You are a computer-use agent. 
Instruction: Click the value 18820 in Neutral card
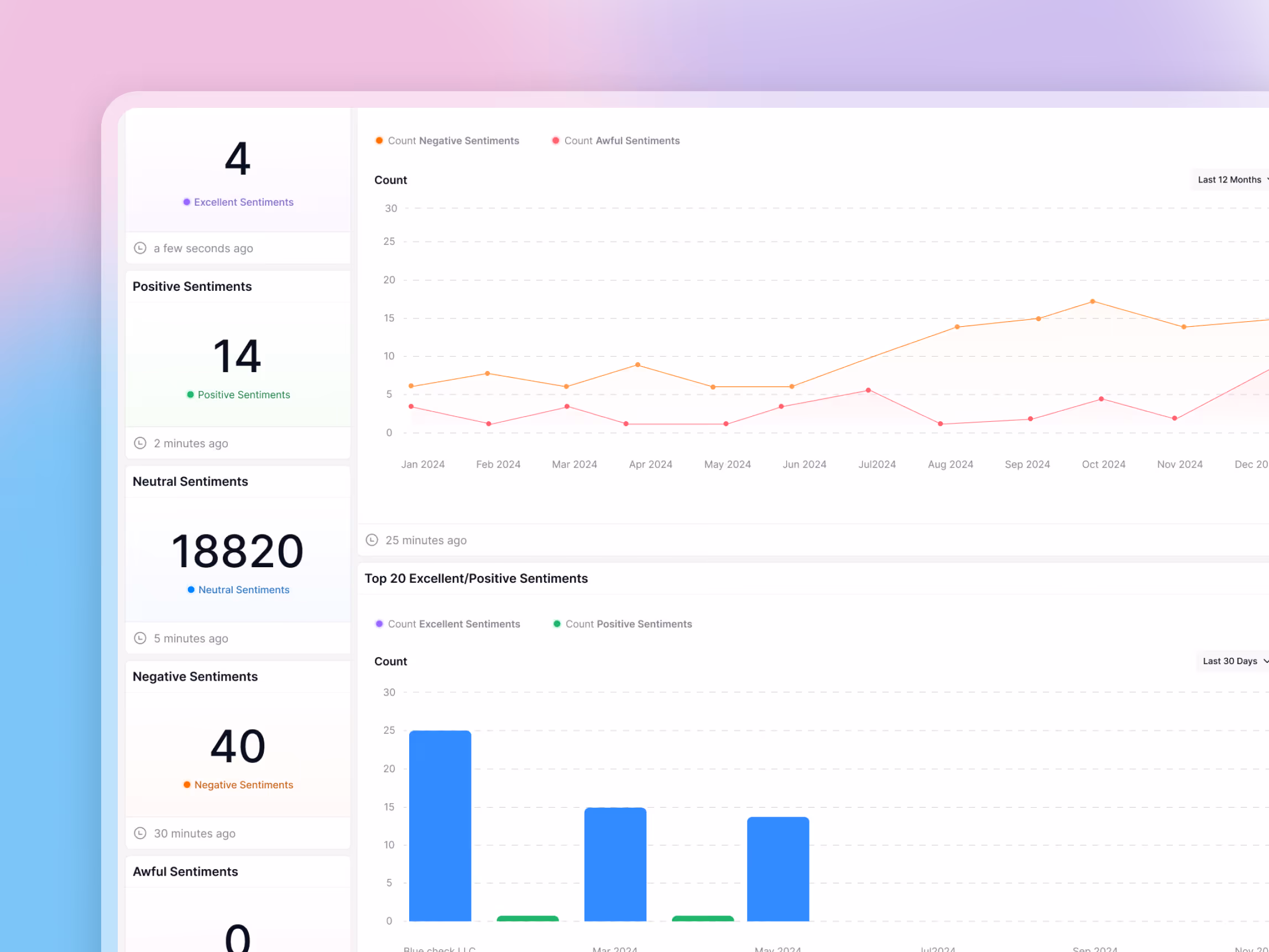(238, 551)
